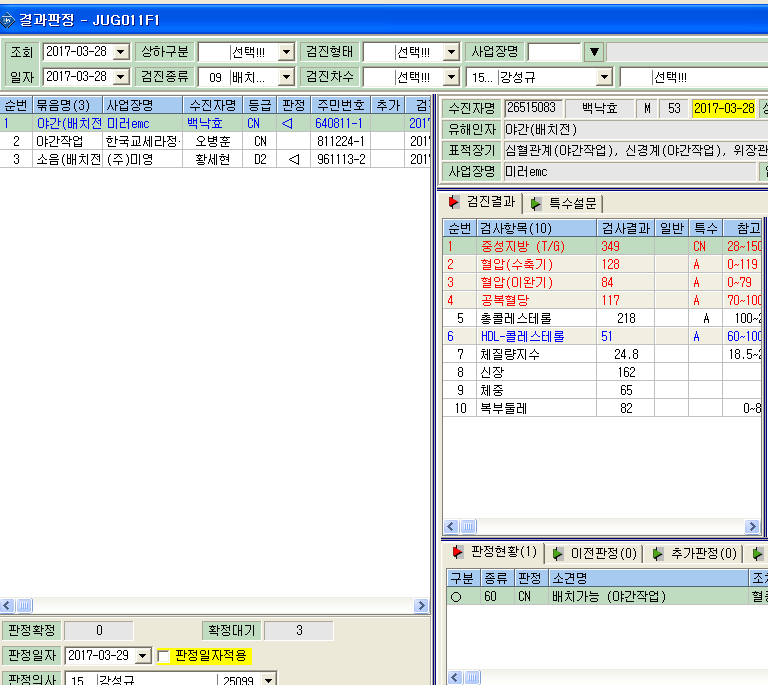Click the red flag icon on 검진결과 tab
The width and height of the screenshot is (768, 685).
pos(454,202)
